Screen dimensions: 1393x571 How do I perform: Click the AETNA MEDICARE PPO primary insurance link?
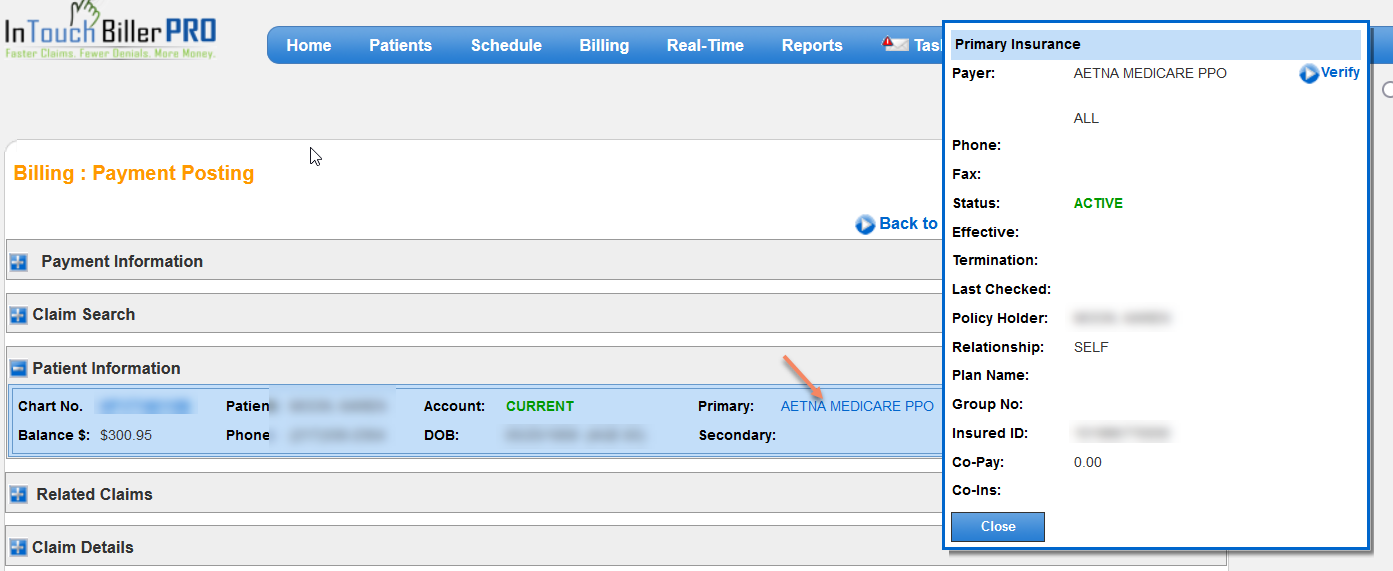tap(857, 406)
